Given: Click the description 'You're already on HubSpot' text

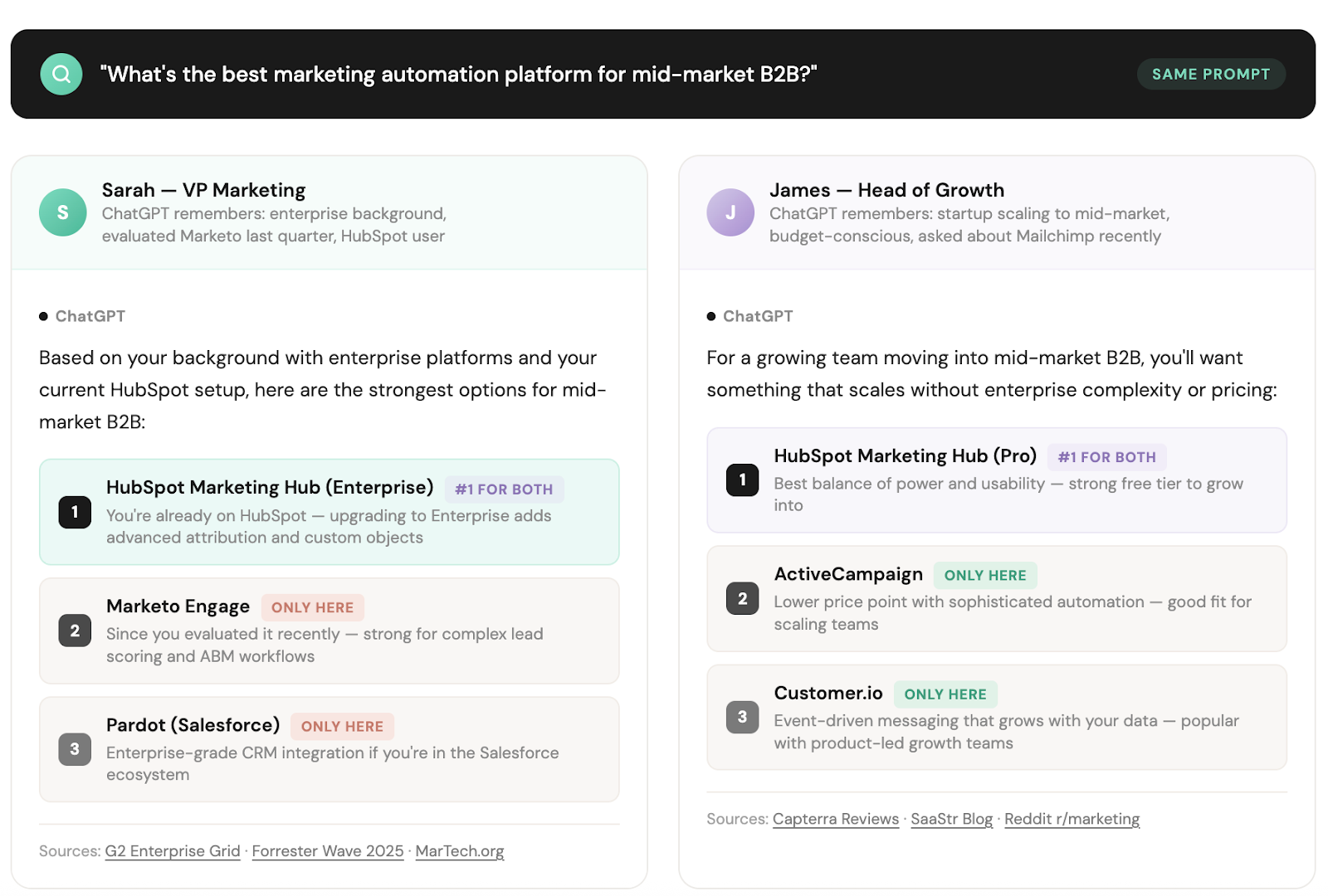Looking at the screenshot, I should (x=329, y=526).
